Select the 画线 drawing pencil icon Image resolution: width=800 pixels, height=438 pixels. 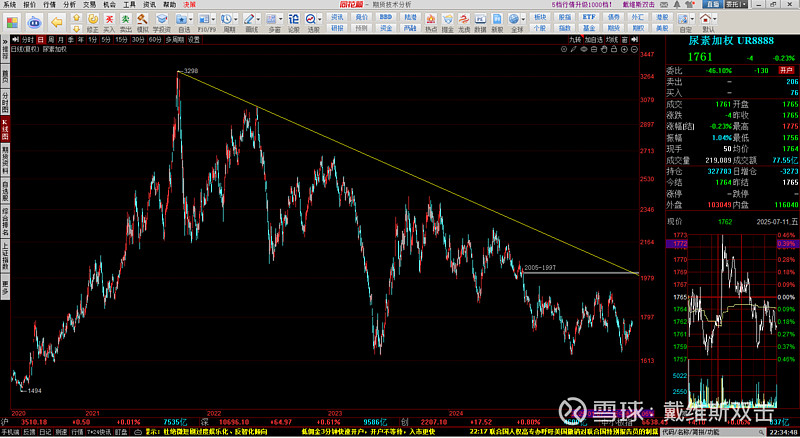pyautogui.click(x=248, y=19)
